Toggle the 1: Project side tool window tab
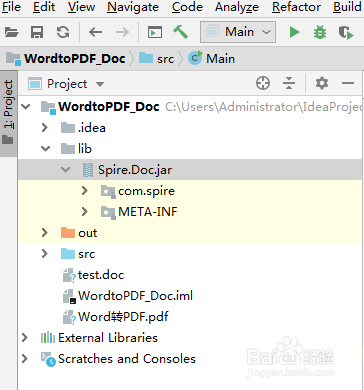Viewport: 364px width, 390px height. click(x=8, y=113)
